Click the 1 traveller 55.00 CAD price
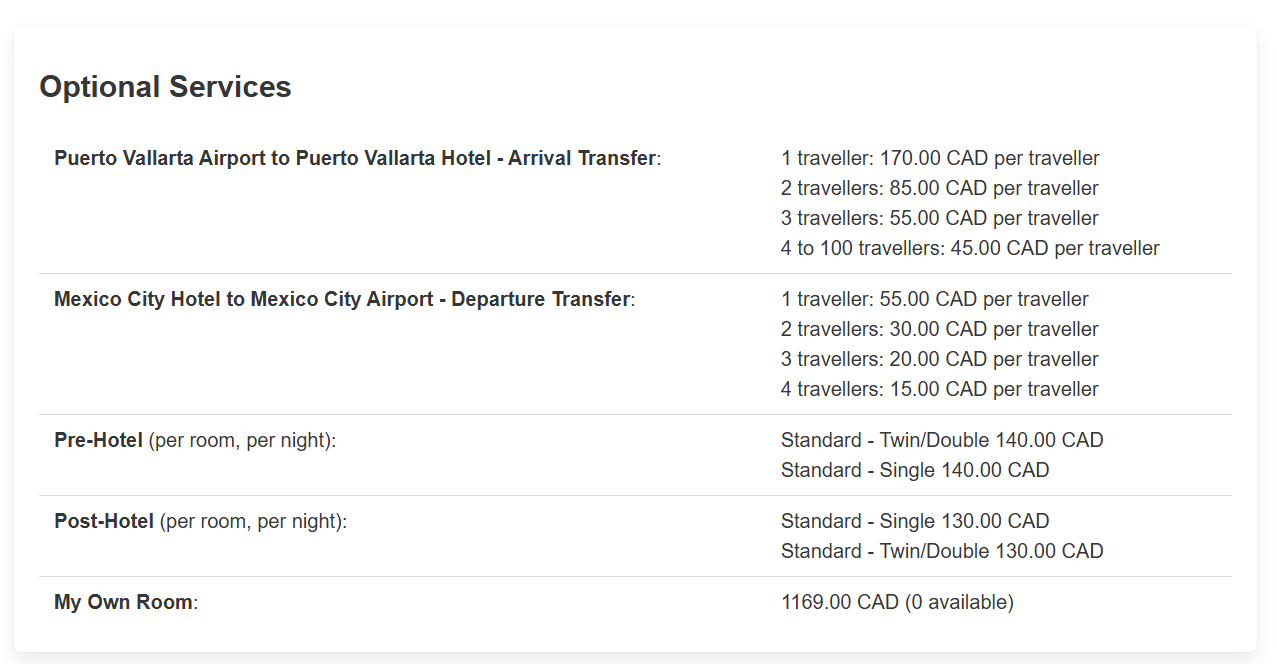Viewport: 1277px width, 664px height. pyautogui.click(x=934, y=299)
